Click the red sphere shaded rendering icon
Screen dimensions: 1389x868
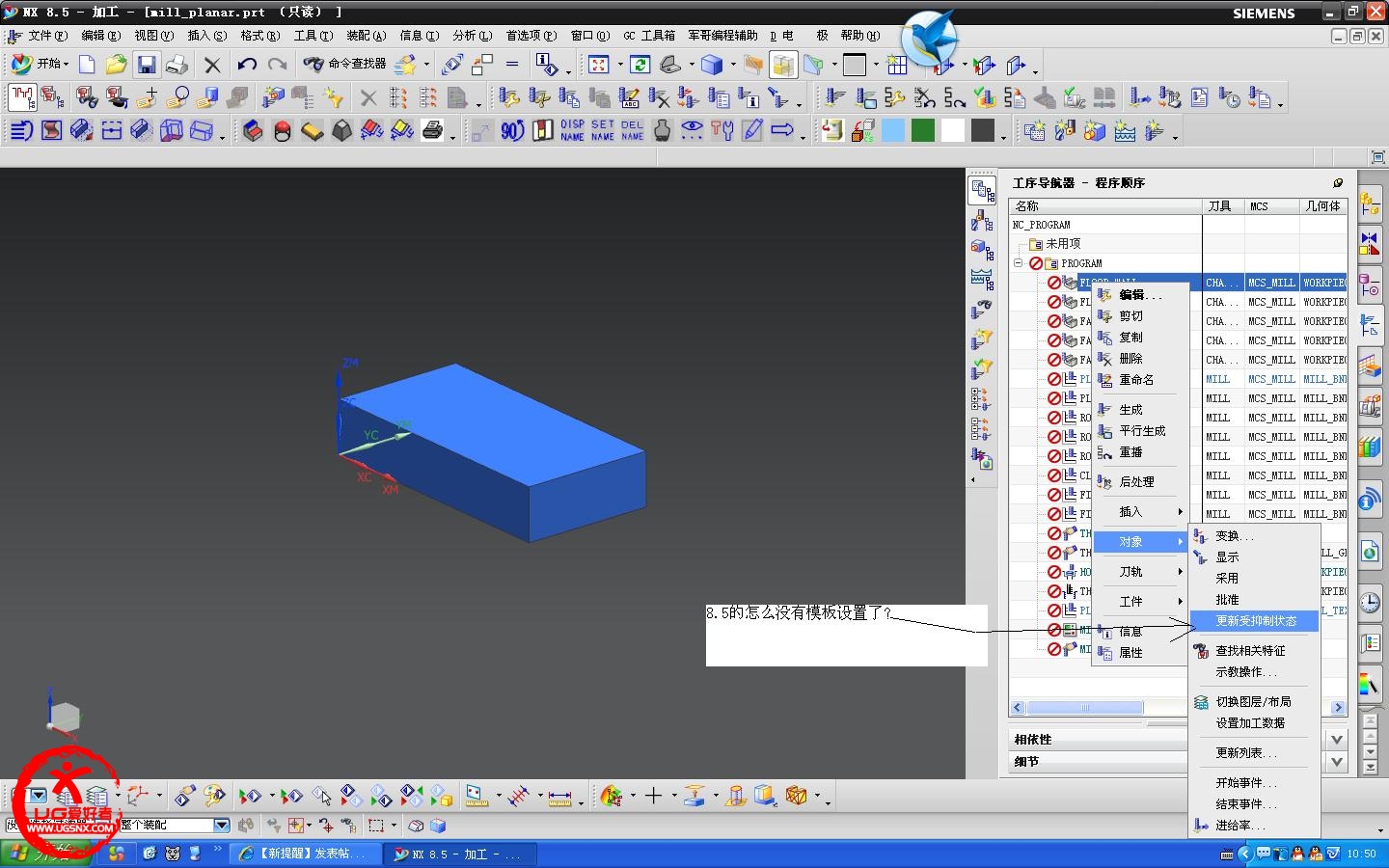283,130
